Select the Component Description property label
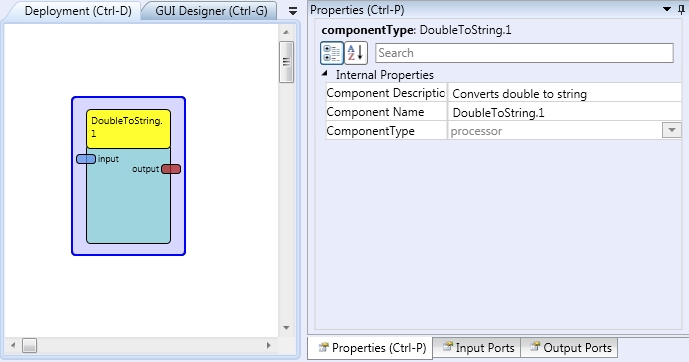689x362 pixels. [386, 93]
